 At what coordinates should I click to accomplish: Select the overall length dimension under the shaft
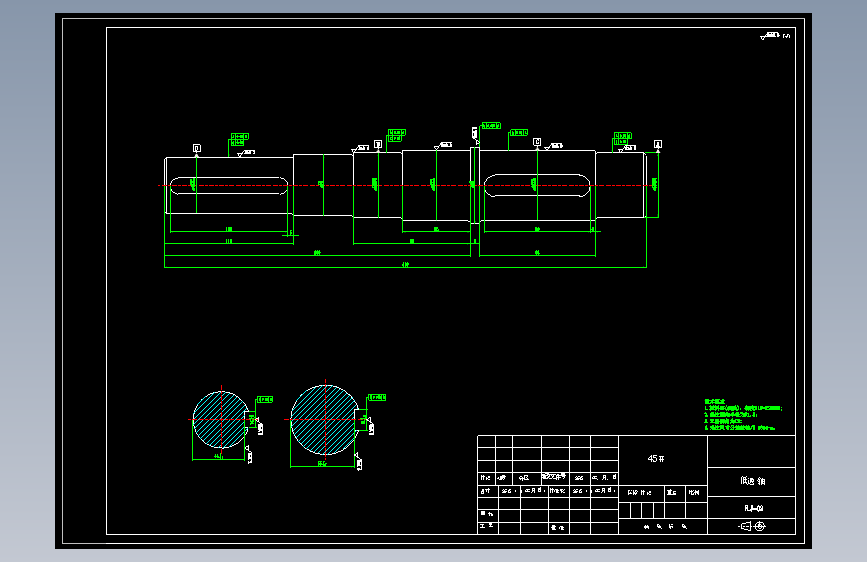405,267
